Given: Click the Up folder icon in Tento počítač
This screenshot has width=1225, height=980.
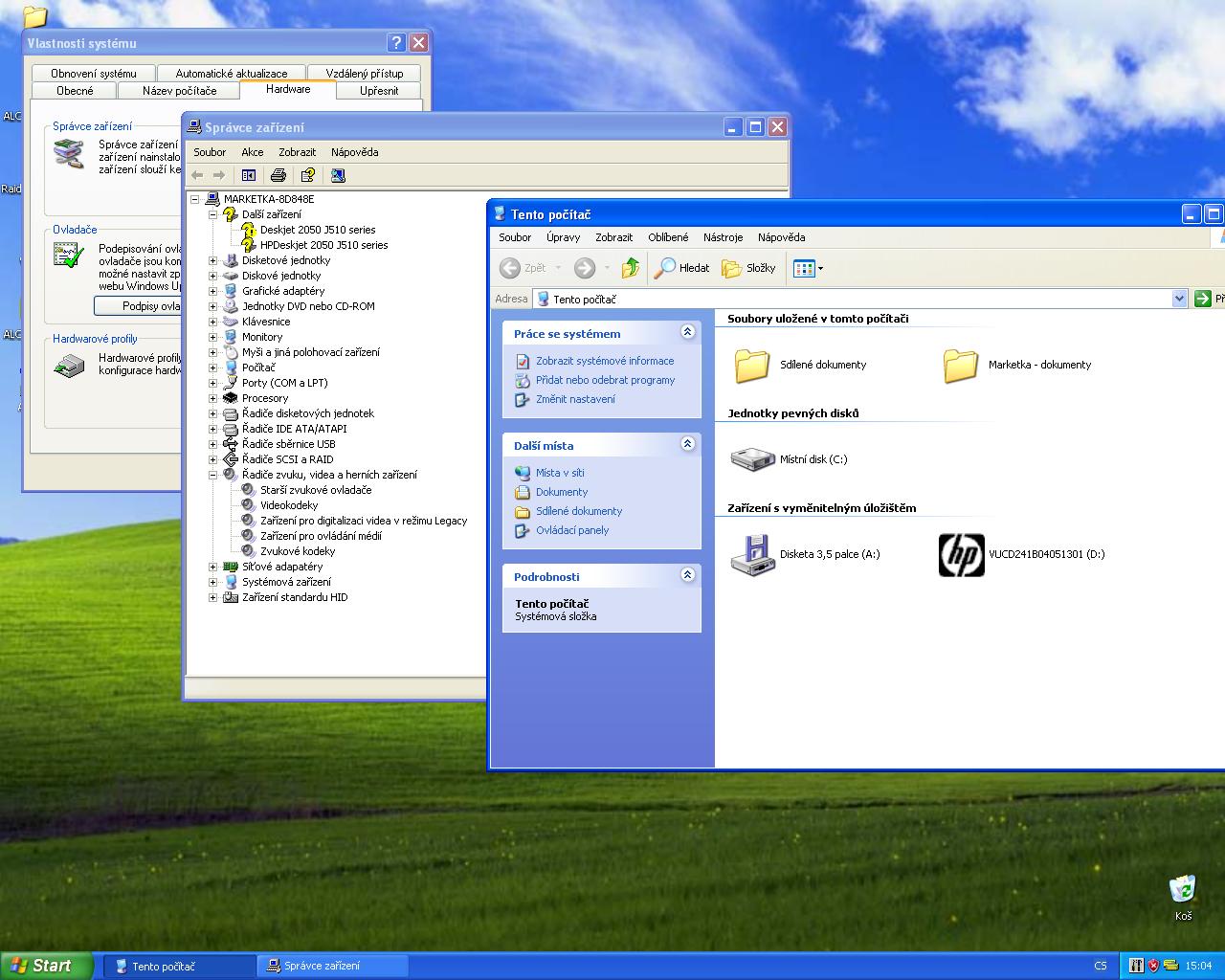Looking at the screenshot, I should coord(630,268).
